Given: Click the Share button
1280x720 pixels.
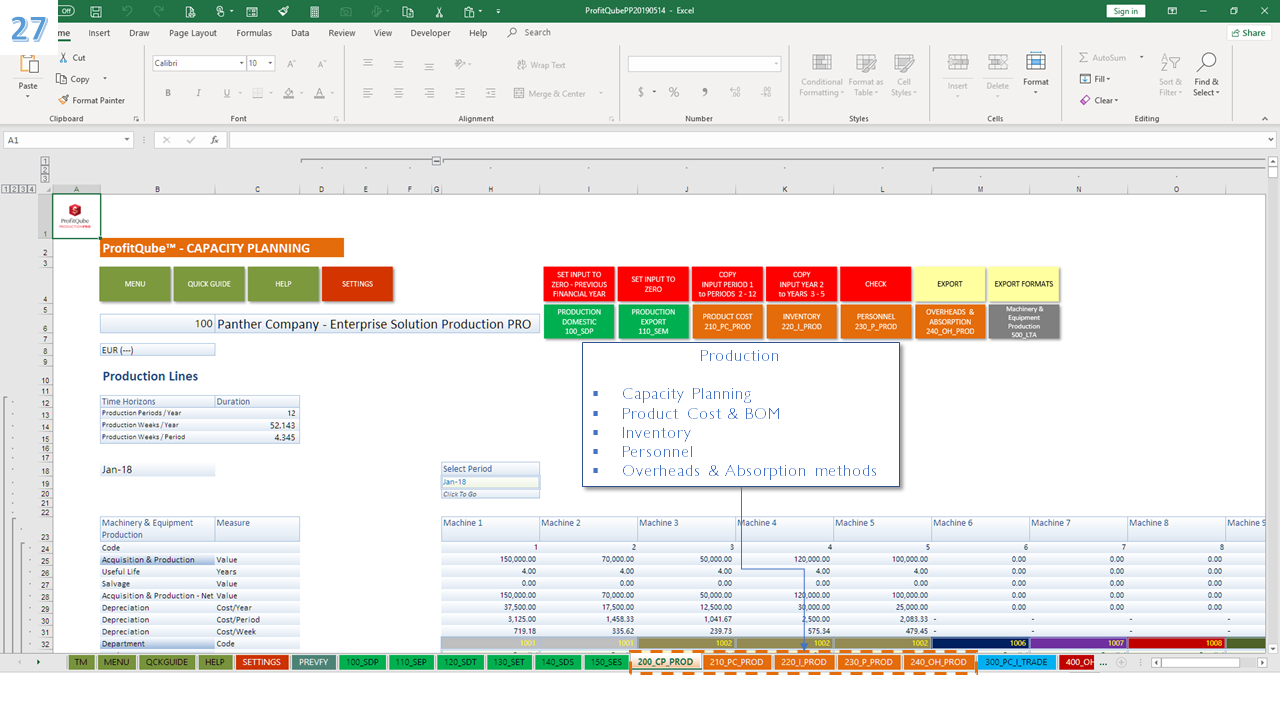Looking at the screenshot, I should pos(1248,33).
